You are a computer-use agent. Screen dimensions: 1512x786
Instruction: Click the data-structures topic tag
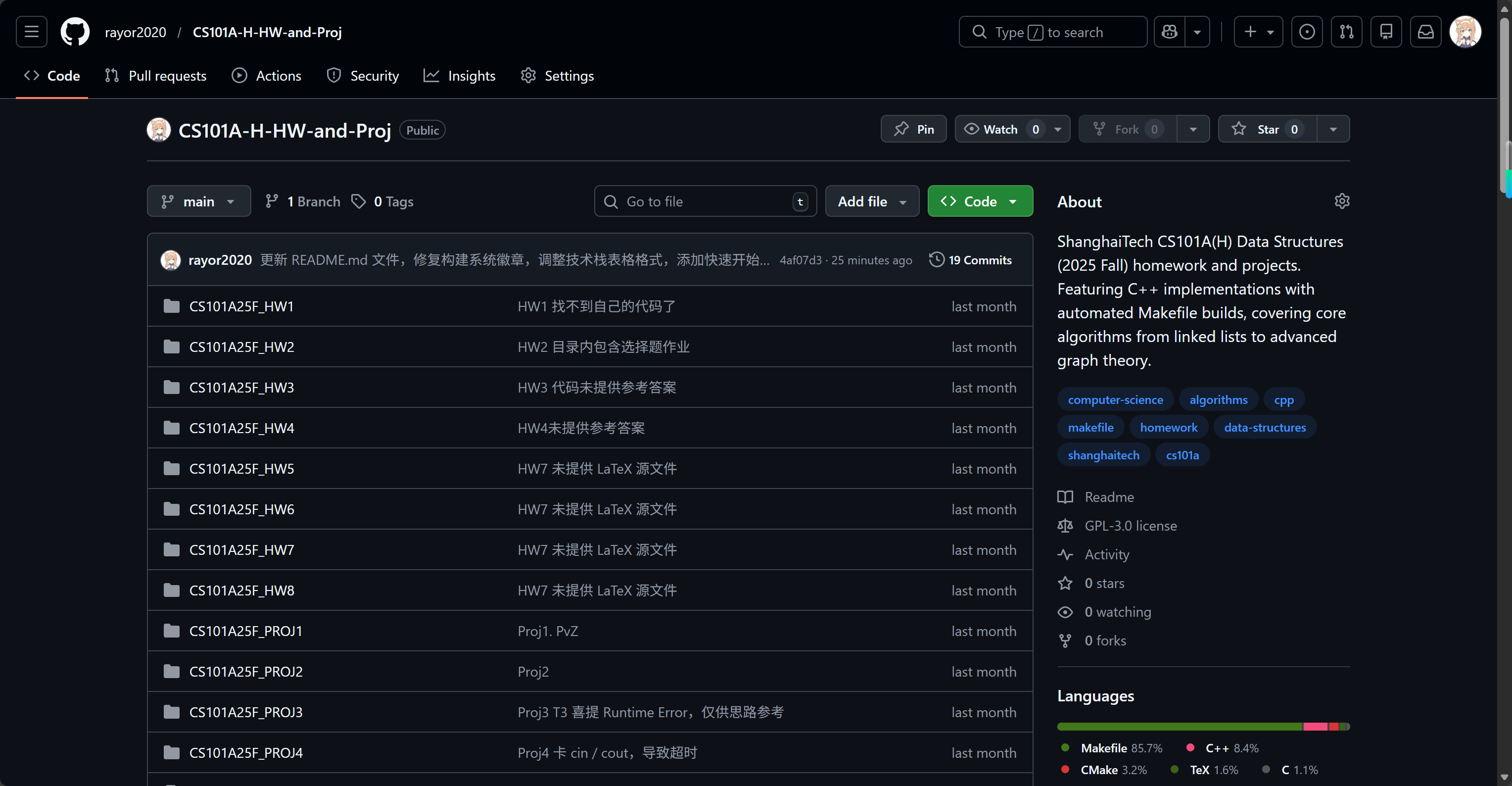(x=1264, y=427)
